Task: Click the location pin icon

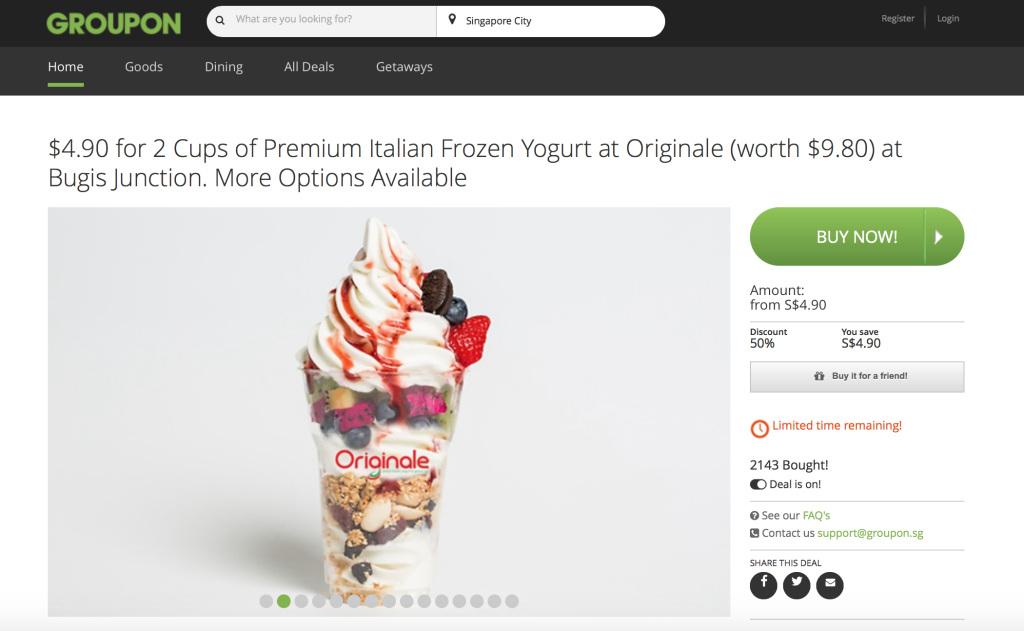Action: coord(452,20)
